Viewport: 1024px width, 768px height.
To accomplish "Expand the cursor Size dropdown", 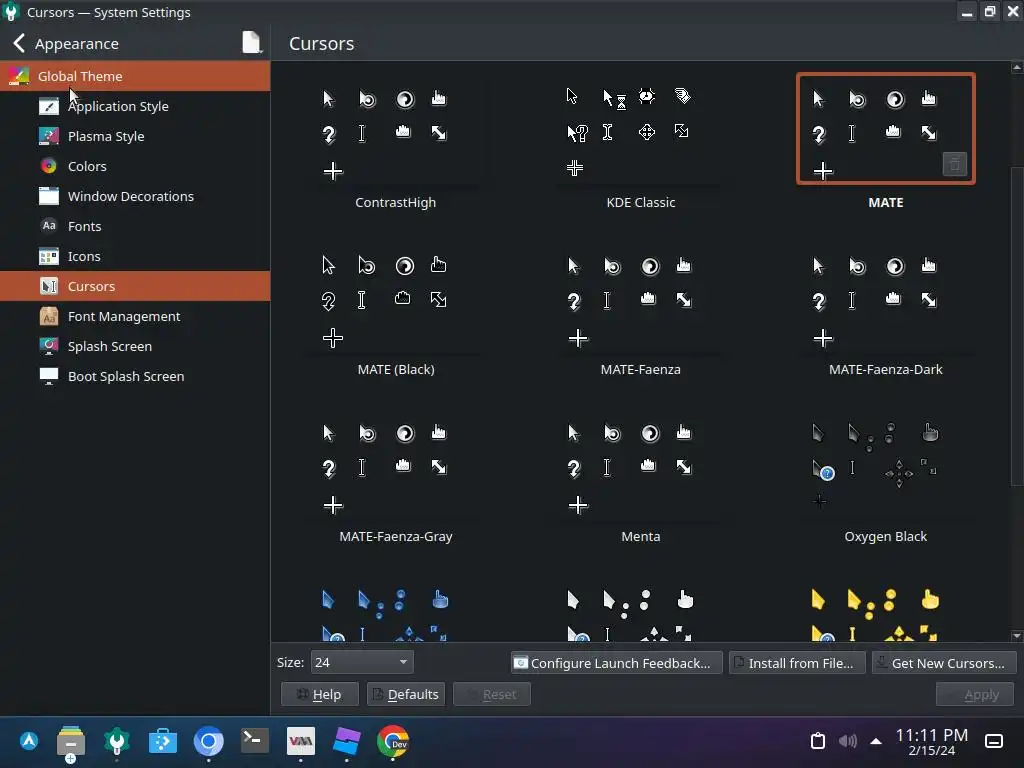I will (362, 662).
